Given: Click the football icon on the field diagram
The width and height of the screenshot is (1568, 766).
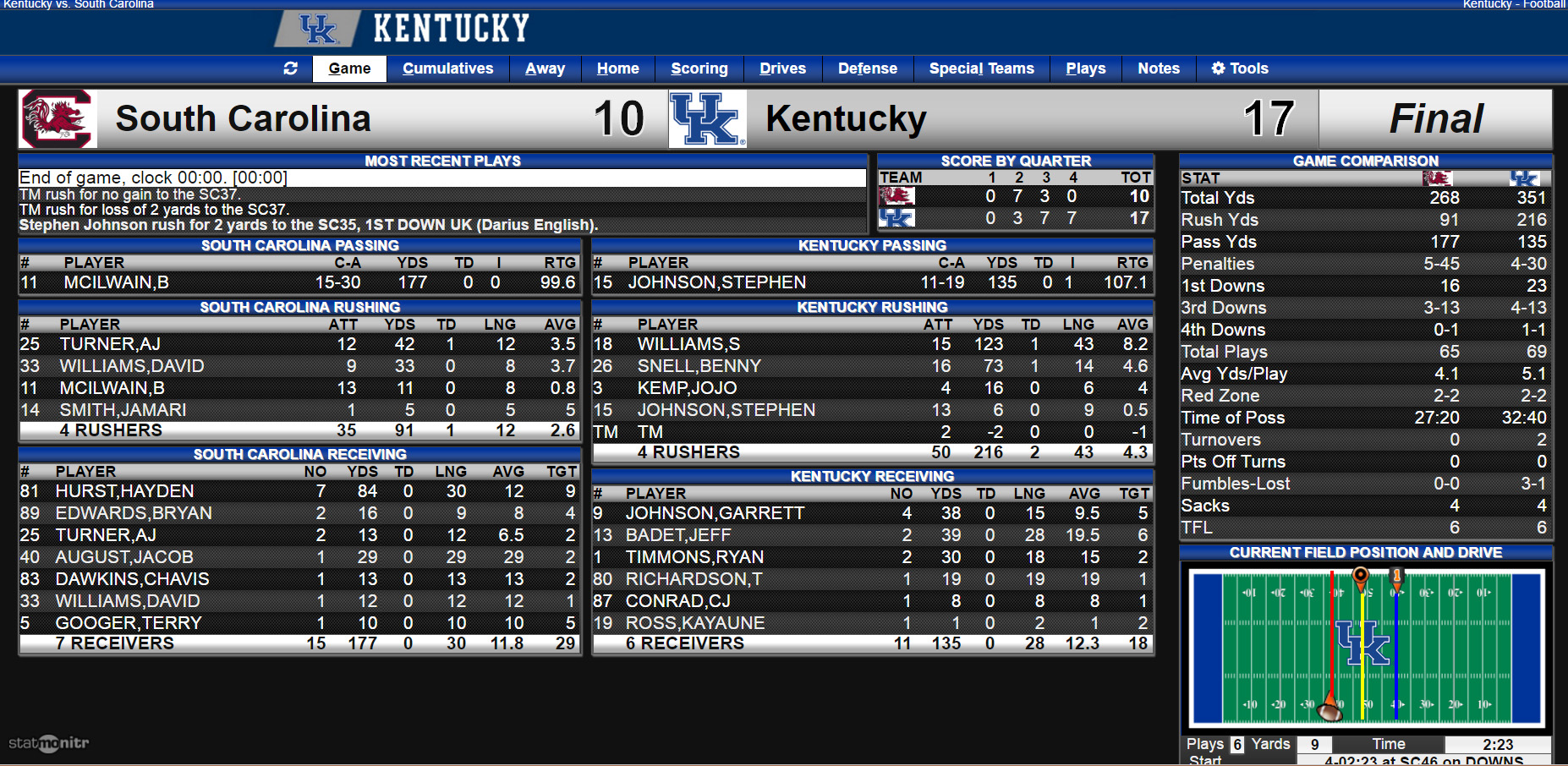Looking at the screenshot, I should coord(1330,710).
